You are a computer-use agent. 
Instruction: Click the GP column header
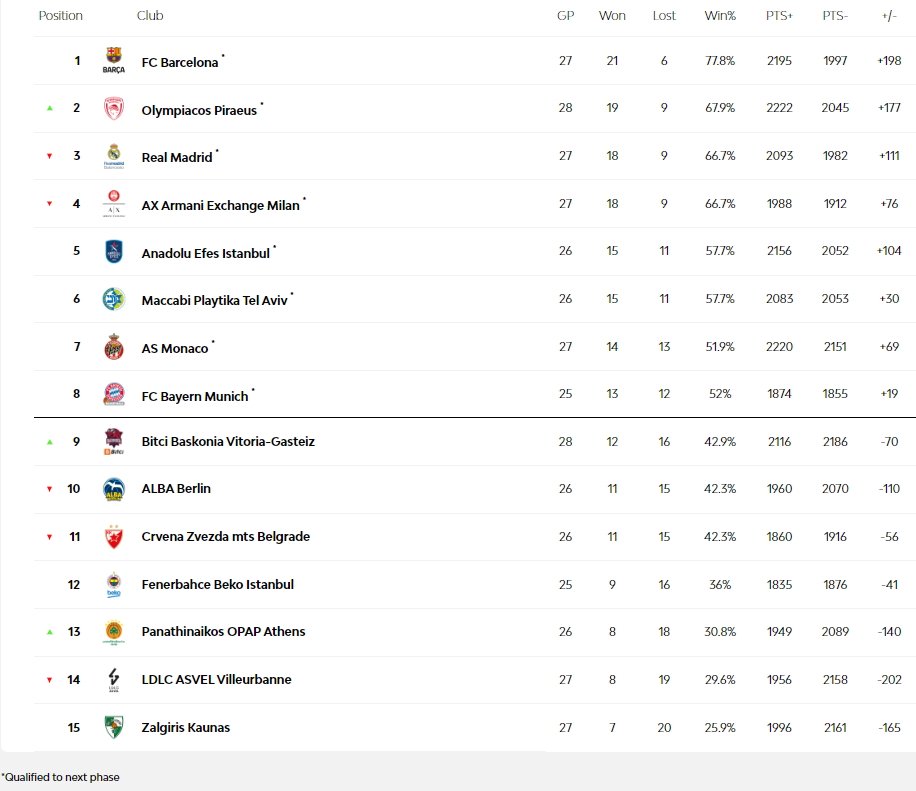(565, 16)
